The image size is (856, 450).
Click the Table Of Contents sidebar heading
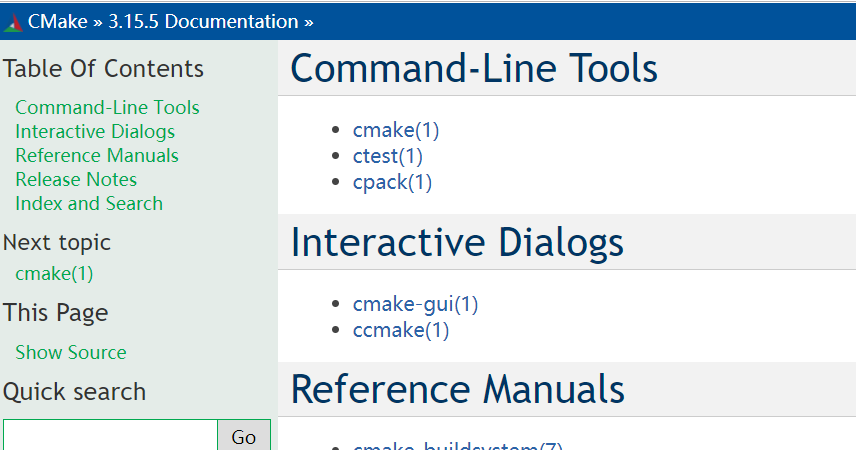103,69
